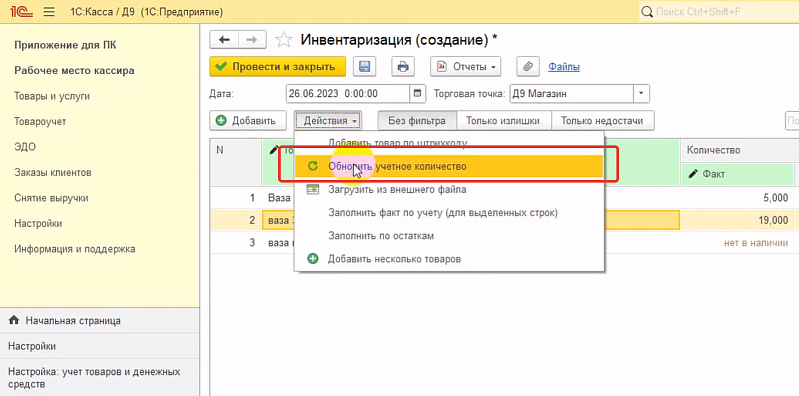Click the Добавить button
The image size is (799, 396).
click(248, 121)
